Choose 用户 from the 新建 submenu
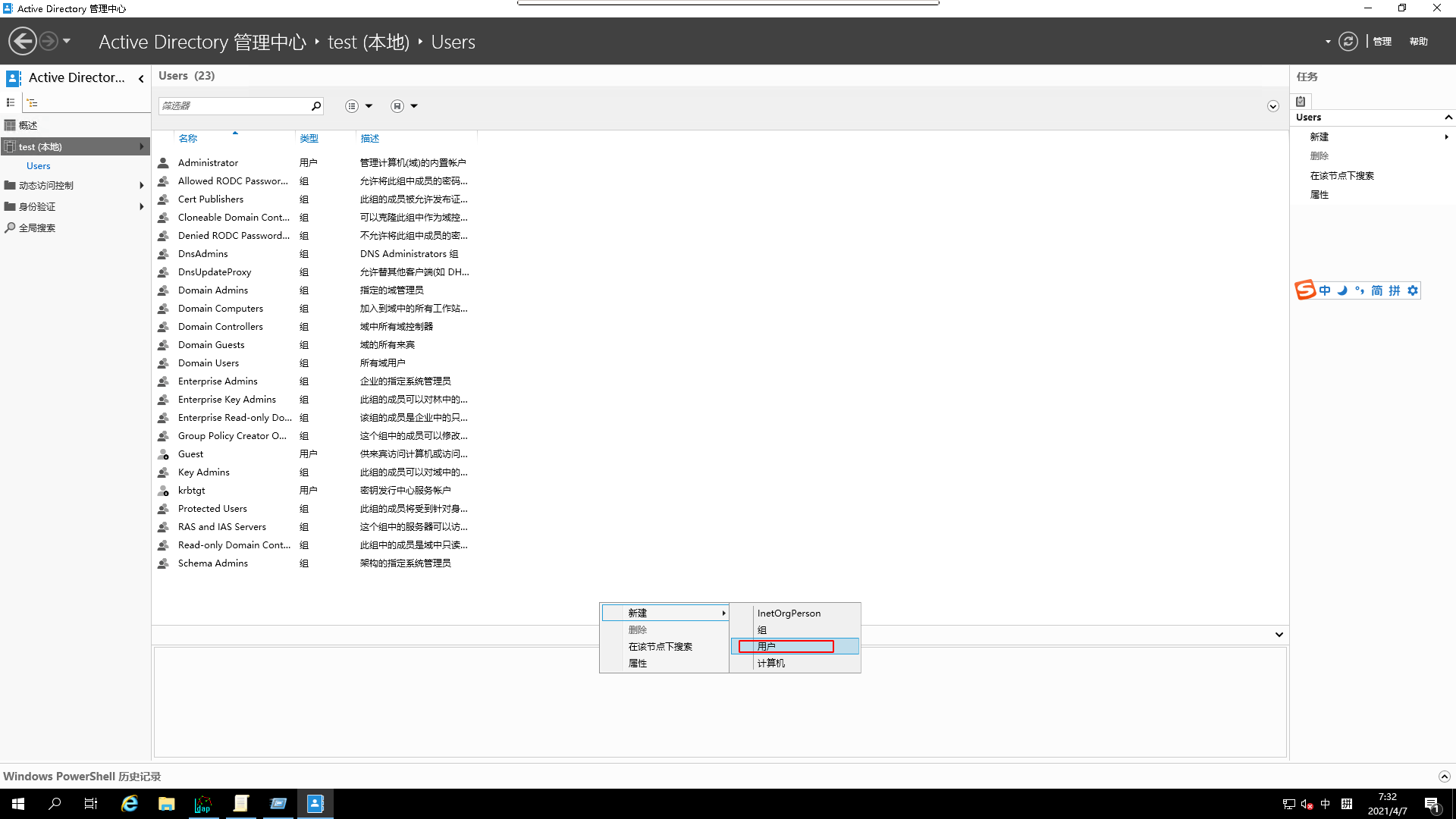The image size is (1456, 819). (x=767, y=645)
